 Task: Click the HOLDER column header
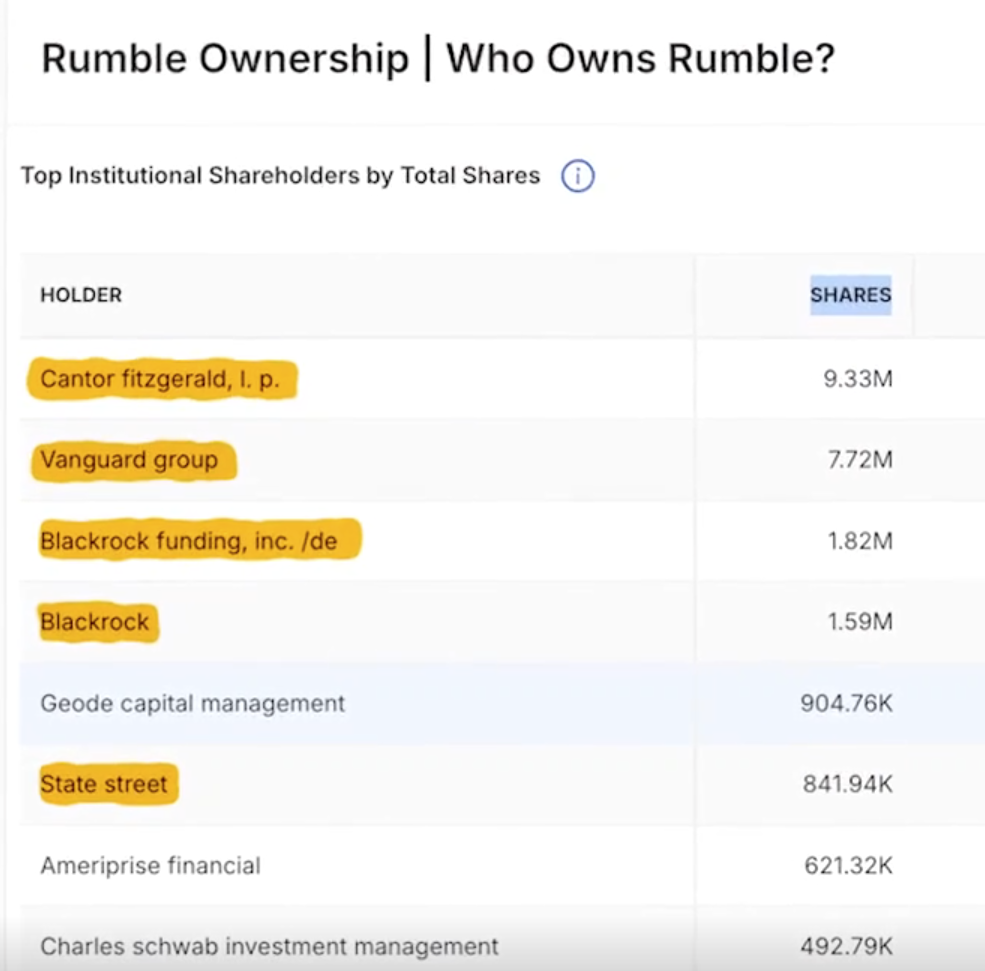[x=81, y=295]
